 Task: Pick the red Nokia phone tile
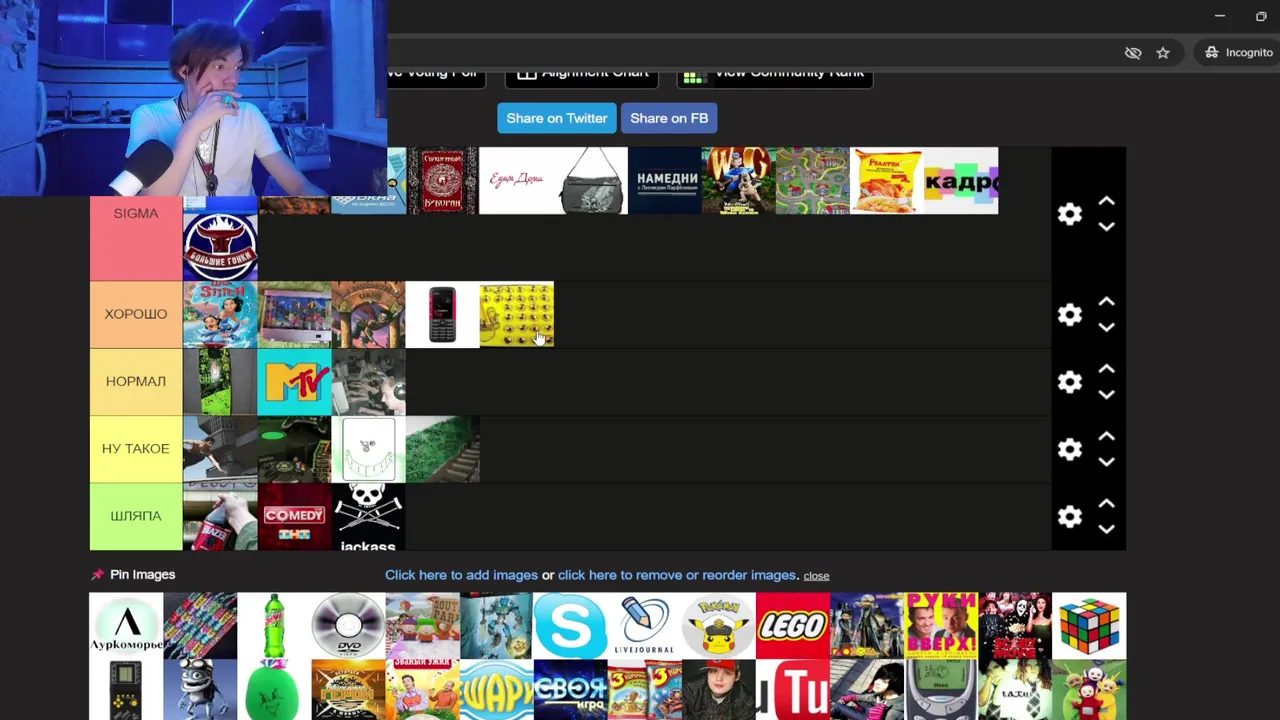(x=442, y=314)
